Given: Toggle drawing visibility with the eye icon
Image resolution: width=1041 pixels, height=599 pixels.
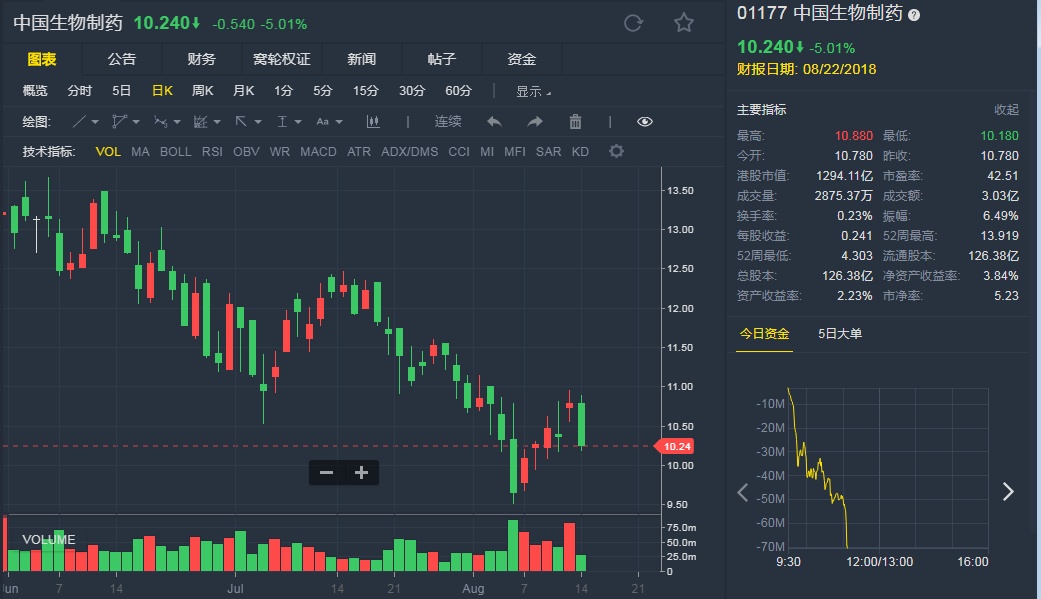Looking at the screenshot, I should coord(645,122).
